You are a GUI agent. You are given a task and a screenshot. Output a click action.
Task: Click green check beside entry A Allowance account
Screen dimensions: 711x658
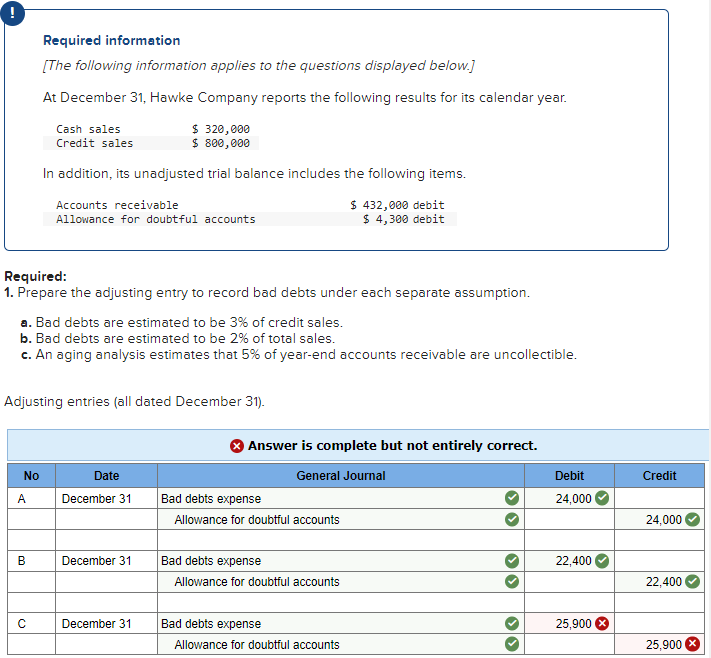tap(512, 519)
